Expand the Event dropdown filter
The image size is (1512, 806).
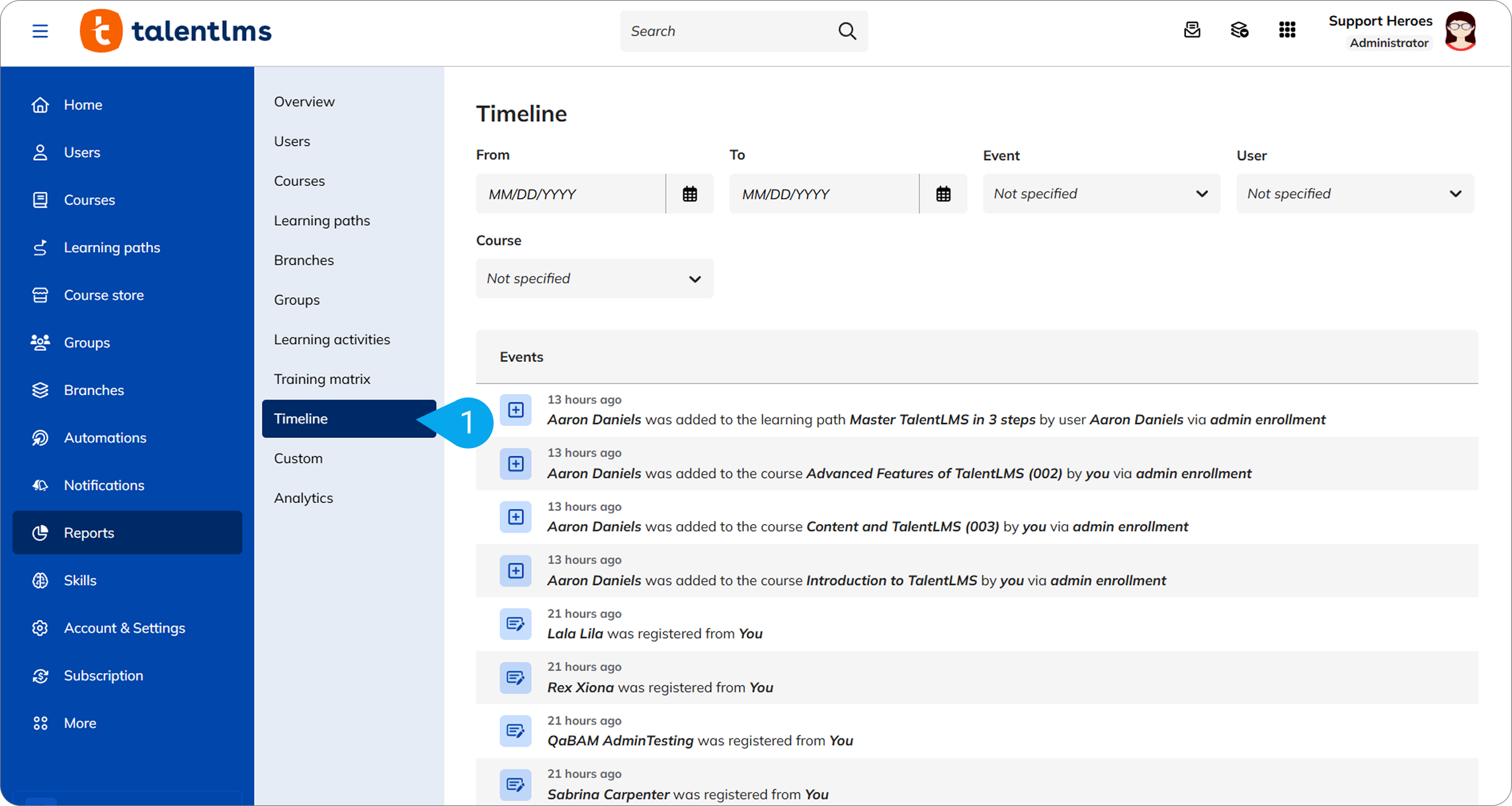click(1102, 194)
